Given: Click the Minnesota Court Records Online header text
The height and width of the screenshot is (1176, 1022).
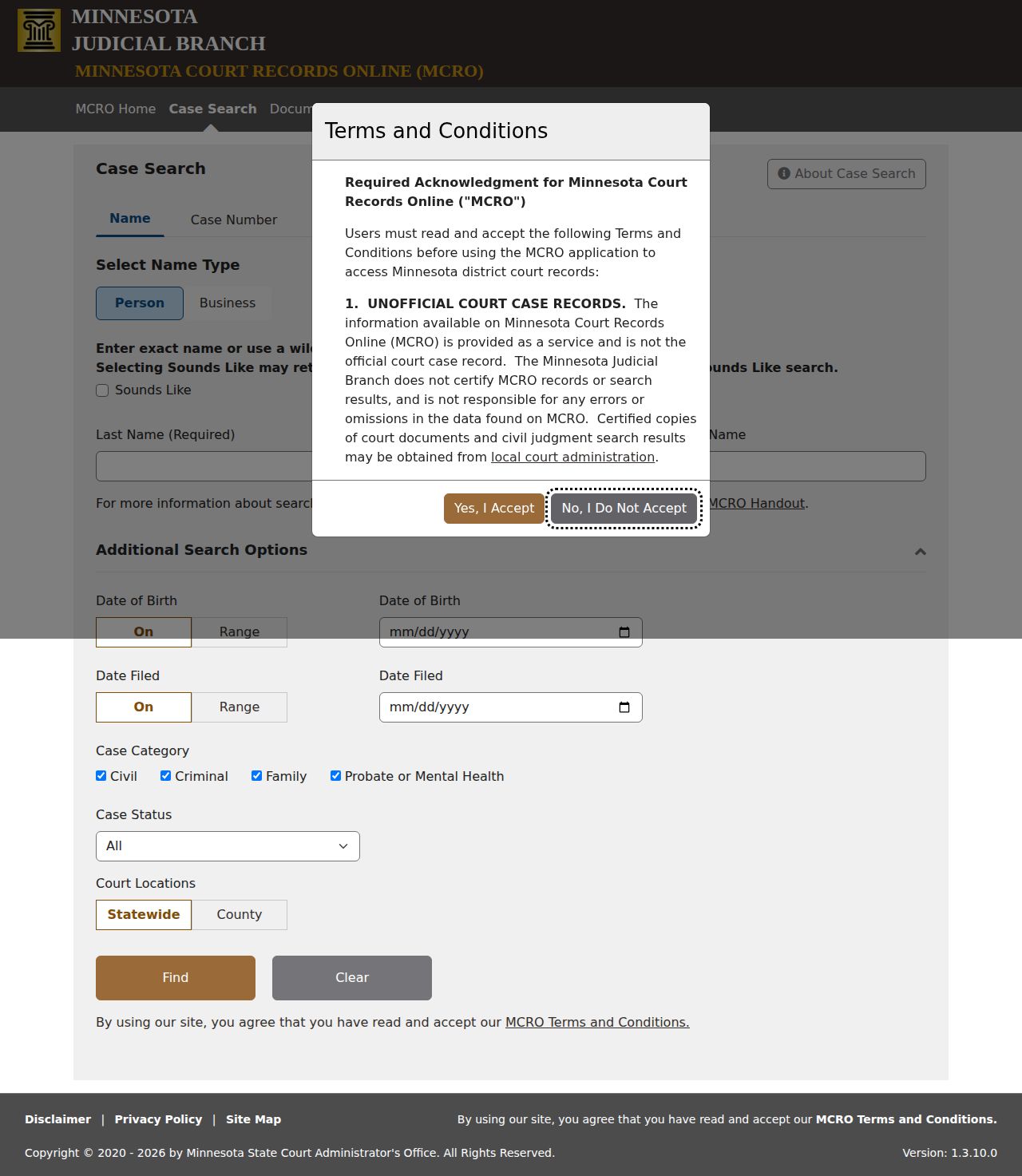Looking at the screenshot, I should point(279,71).
